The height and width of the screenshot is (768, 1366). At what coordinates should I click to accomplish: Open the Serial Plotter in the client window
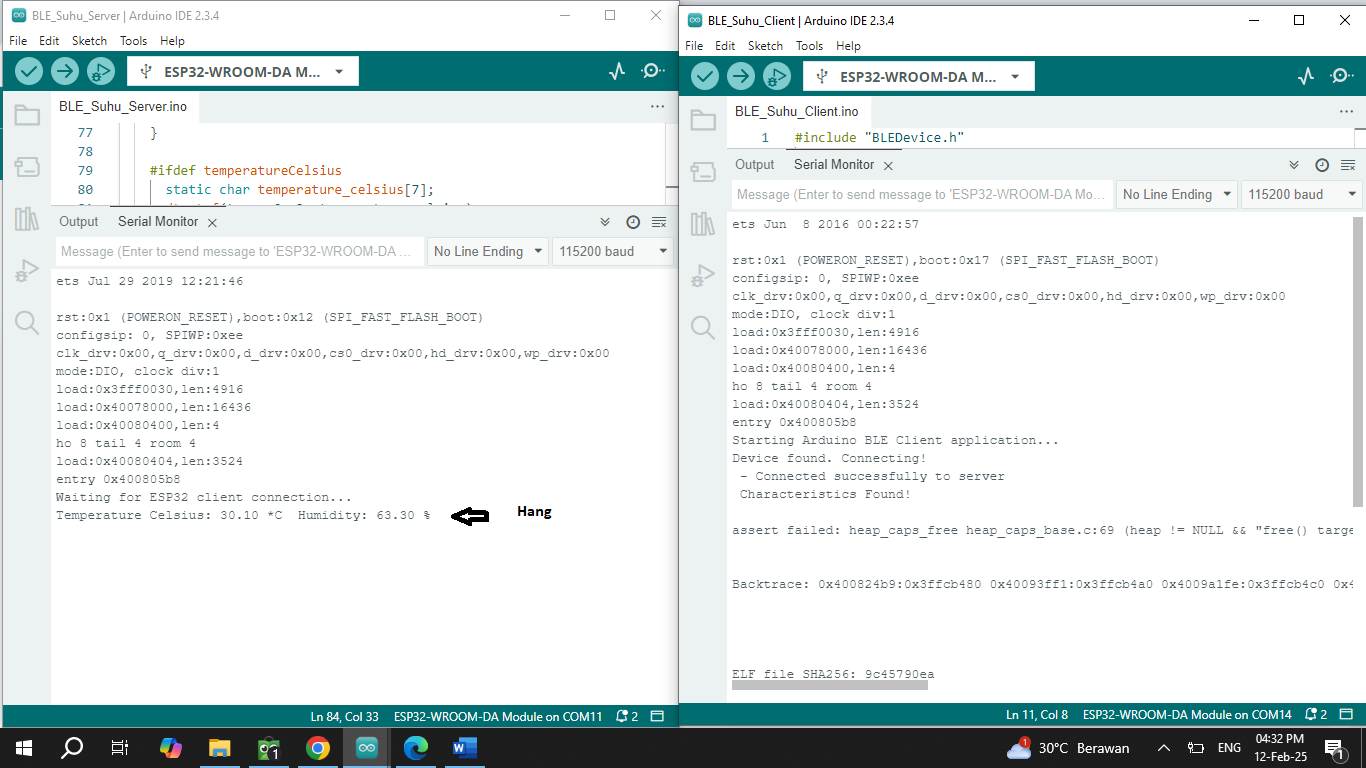pos(1306,75)
